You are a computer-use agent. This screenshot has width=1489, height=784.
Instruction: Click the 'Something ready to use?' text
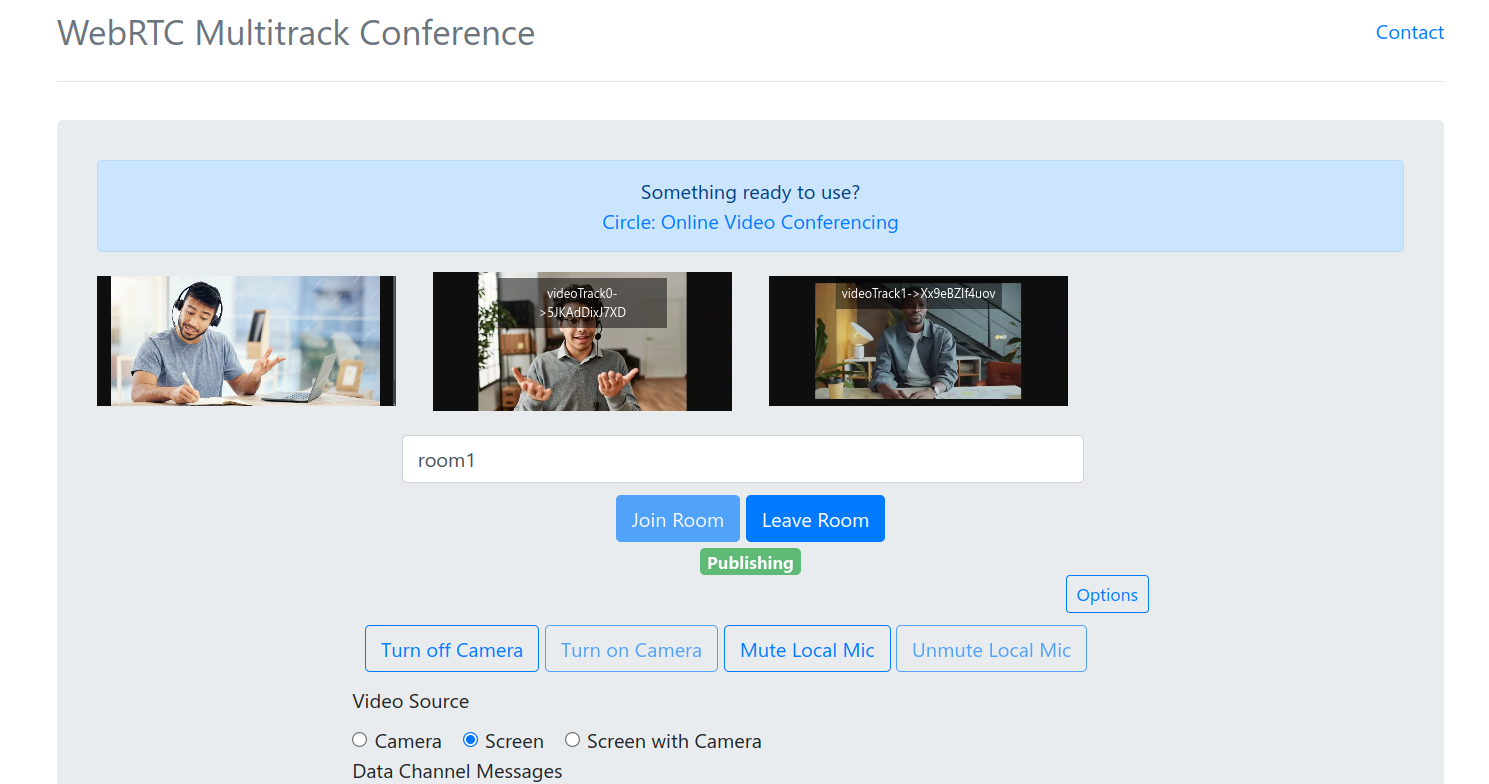(x=750, y=192)
